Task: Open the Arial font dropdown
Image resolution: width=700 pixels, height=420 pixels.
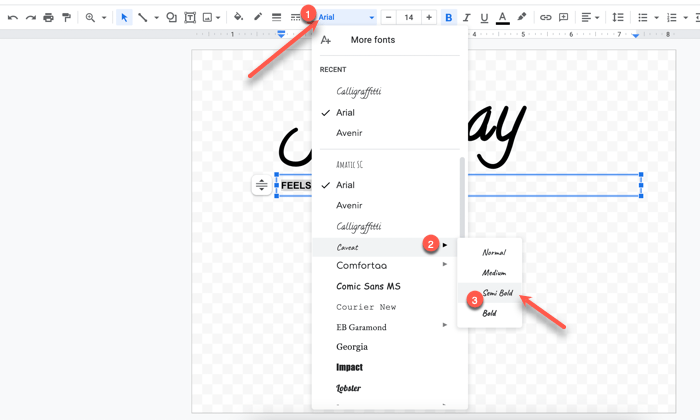Action: [x=346, y=17]
